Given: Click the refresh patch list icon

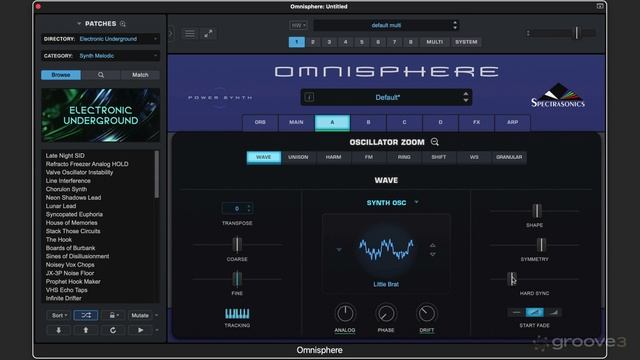Looking at the screenshot, I should click(x=113, y=330).
